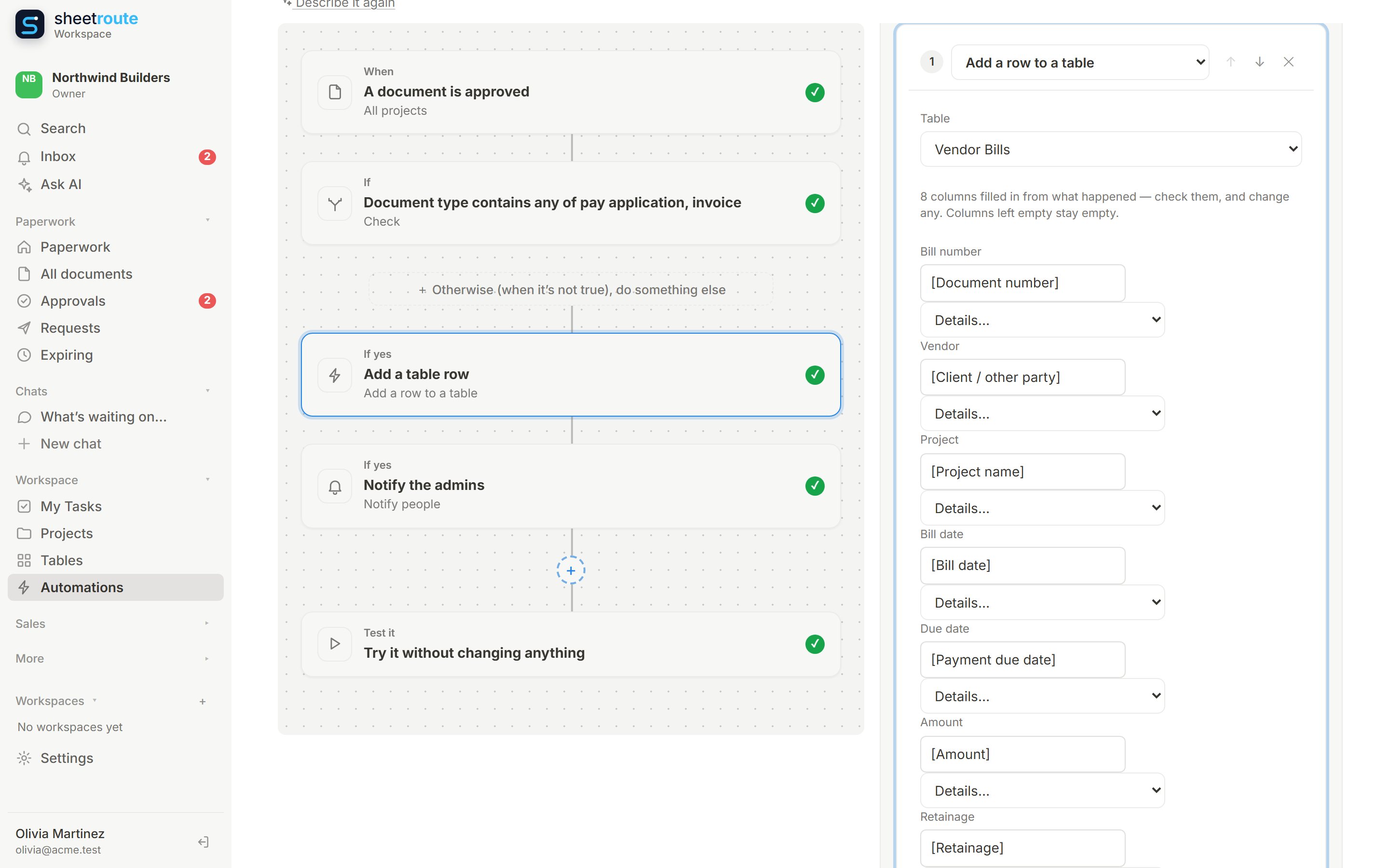Open Ask AI assistant
This screenshot has width=1389, height=868.
(x=115, y=184)
